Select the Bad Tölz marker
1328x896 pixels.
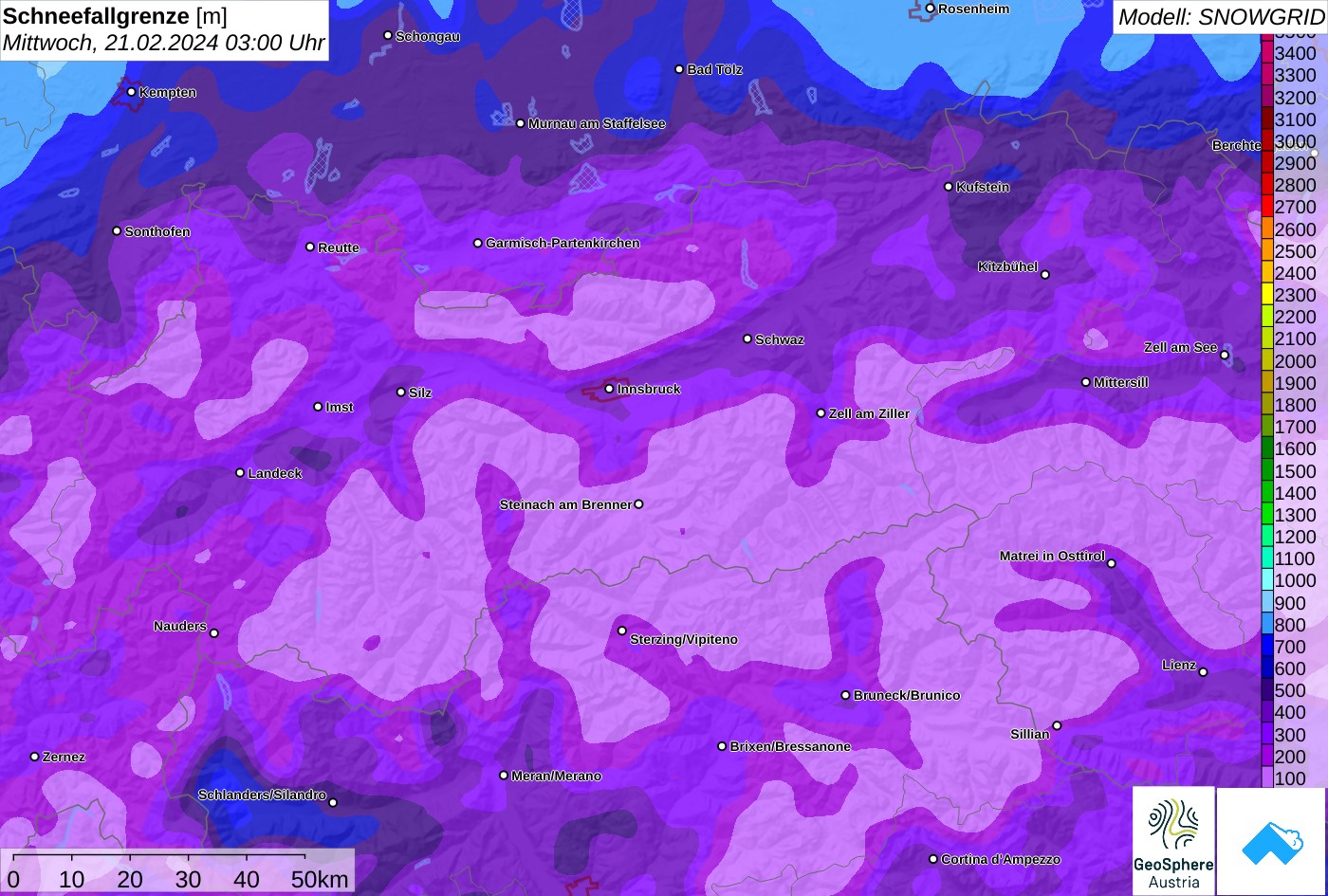679,69
